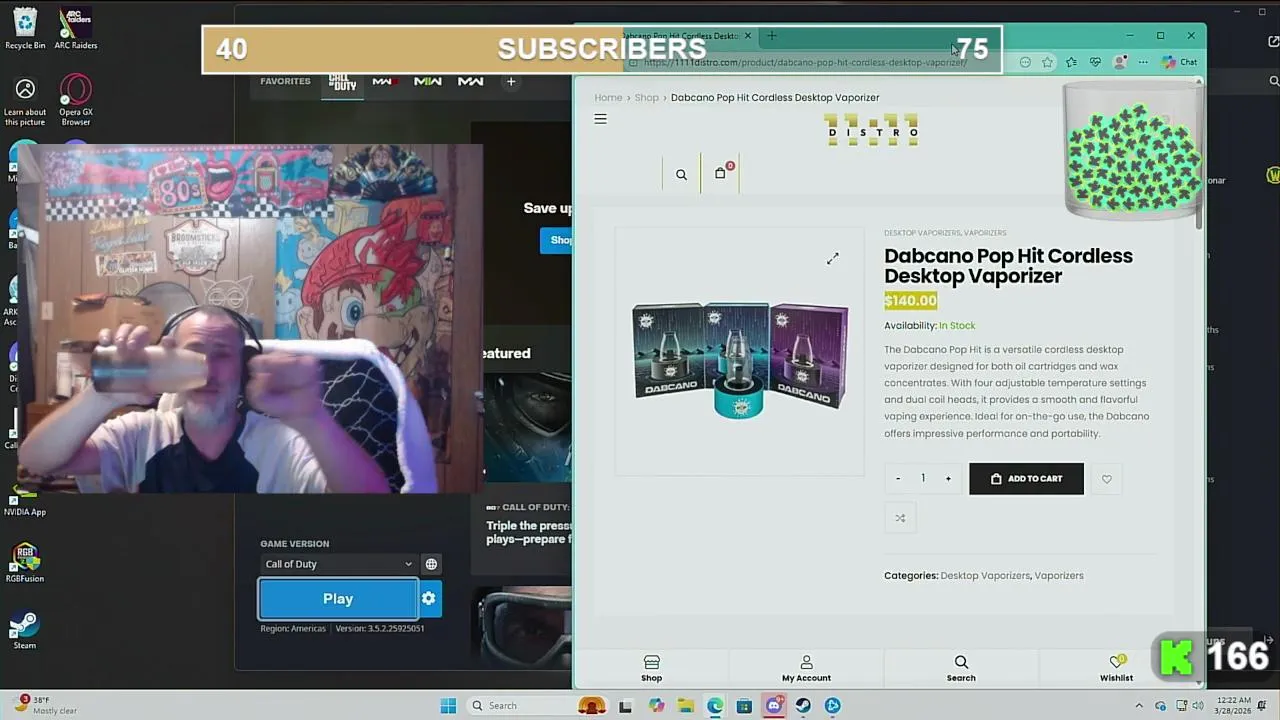
Task: Add product to wishlist with heart icon
Action: (x=1106, y=479)
